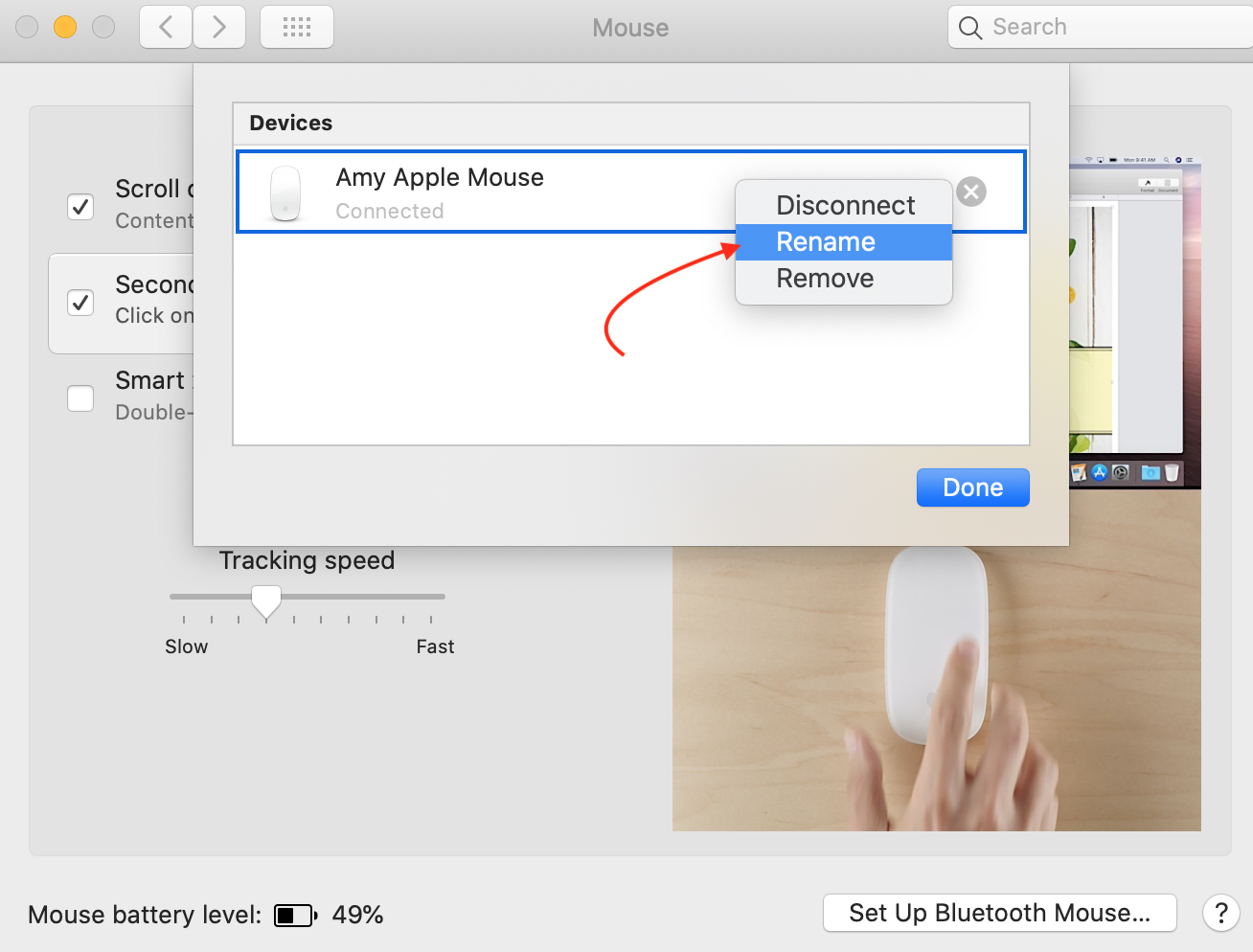1253x952 pixels.
Task: Enable the Smart zoom checkbox
Action: click(x=80, y=397)
